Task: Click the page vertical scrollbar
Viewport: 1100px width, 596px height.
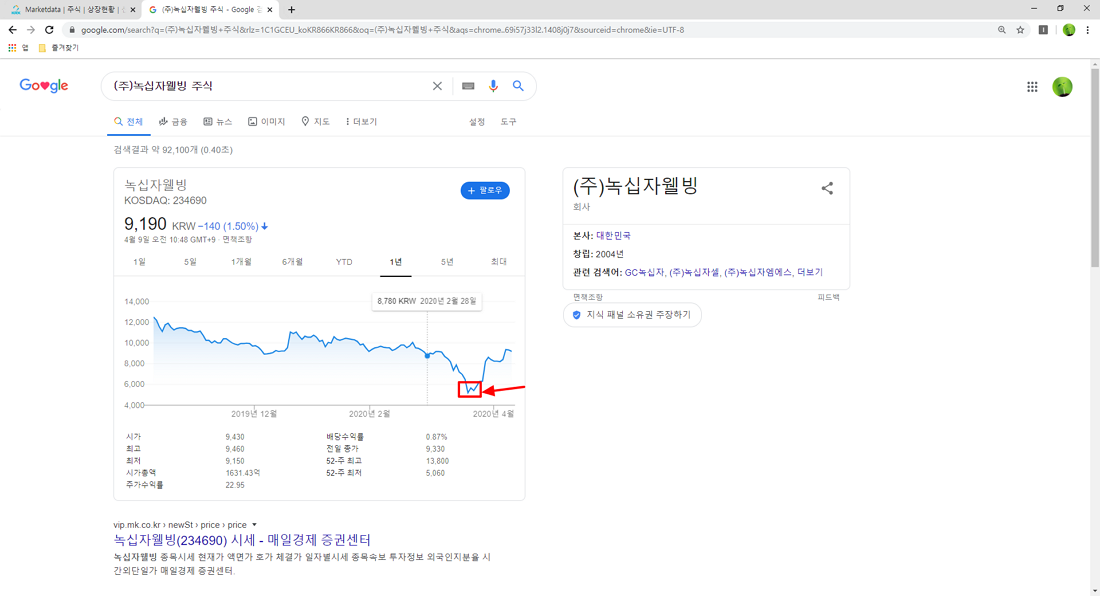Action: coord(1094,168)
